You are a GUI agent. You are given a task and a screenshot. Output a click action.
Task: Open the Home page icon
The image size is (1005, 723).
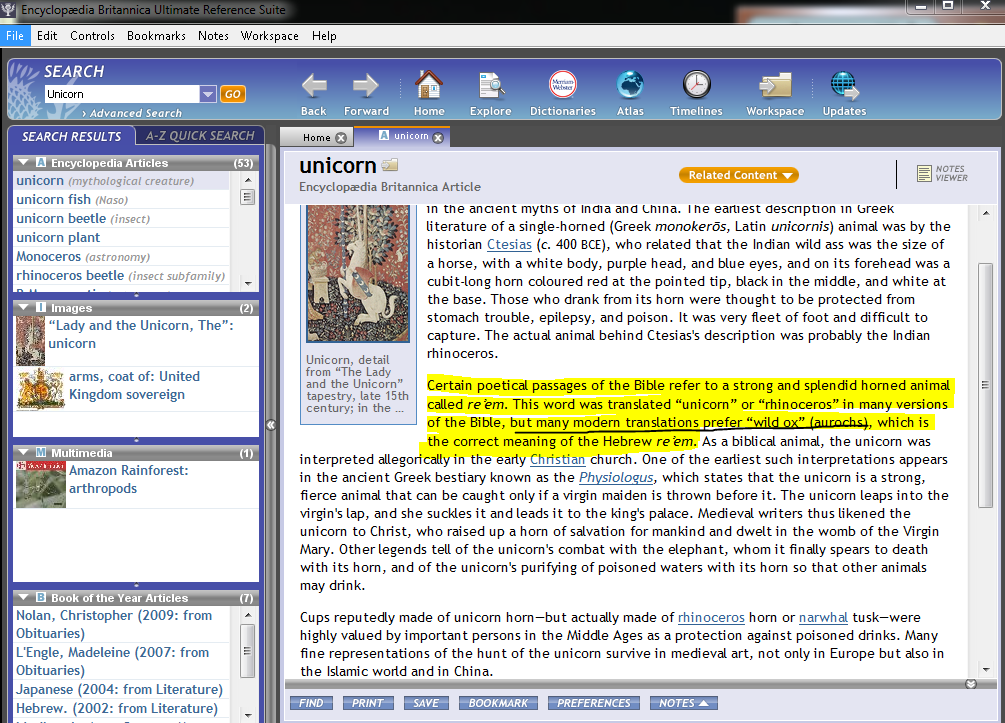click(x=429, y=85)
